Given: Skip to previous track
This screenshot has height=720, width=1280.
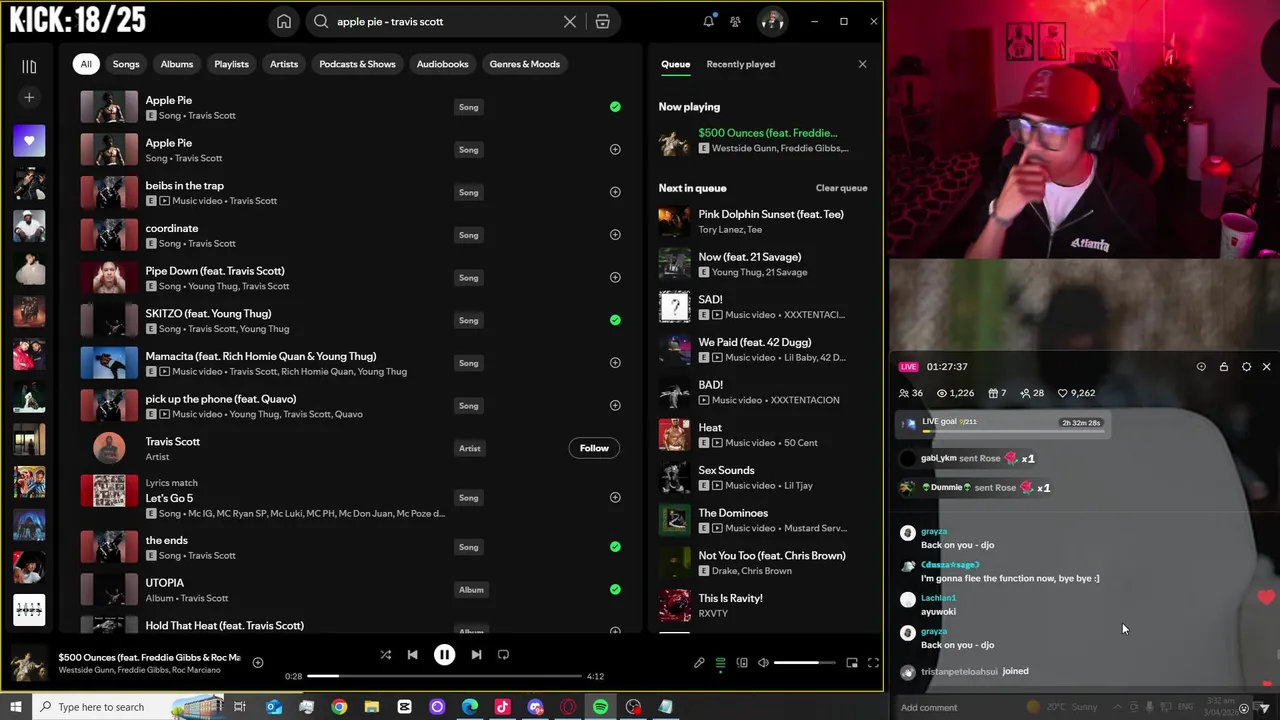Looking at the screenshot, I should tap(412, 655).
